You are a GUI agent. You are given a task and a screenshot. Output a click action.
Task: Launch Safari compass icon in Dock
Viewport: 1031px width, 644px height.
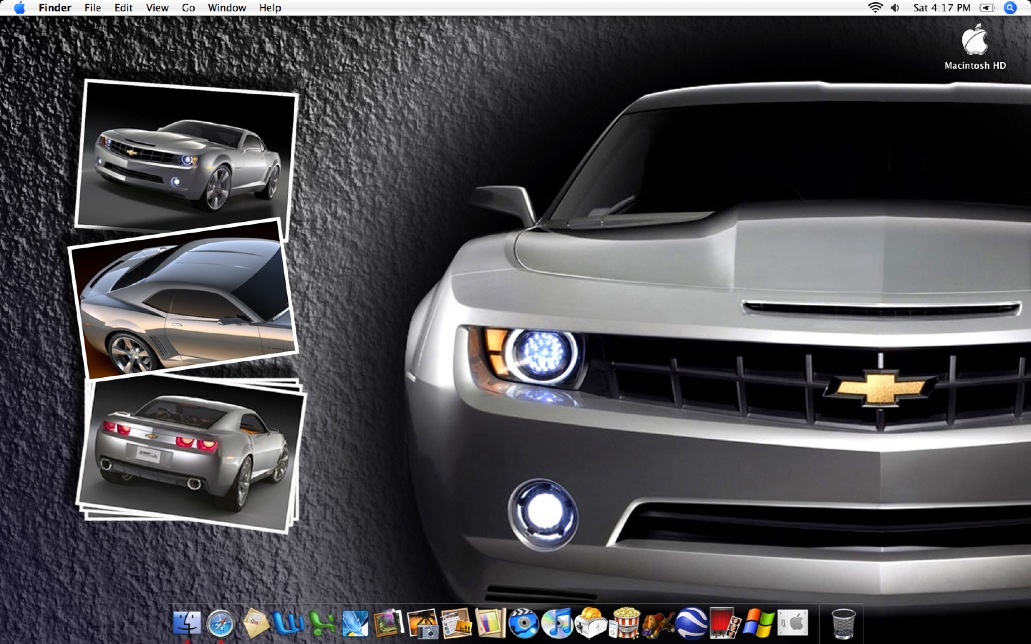pos(220,623)
